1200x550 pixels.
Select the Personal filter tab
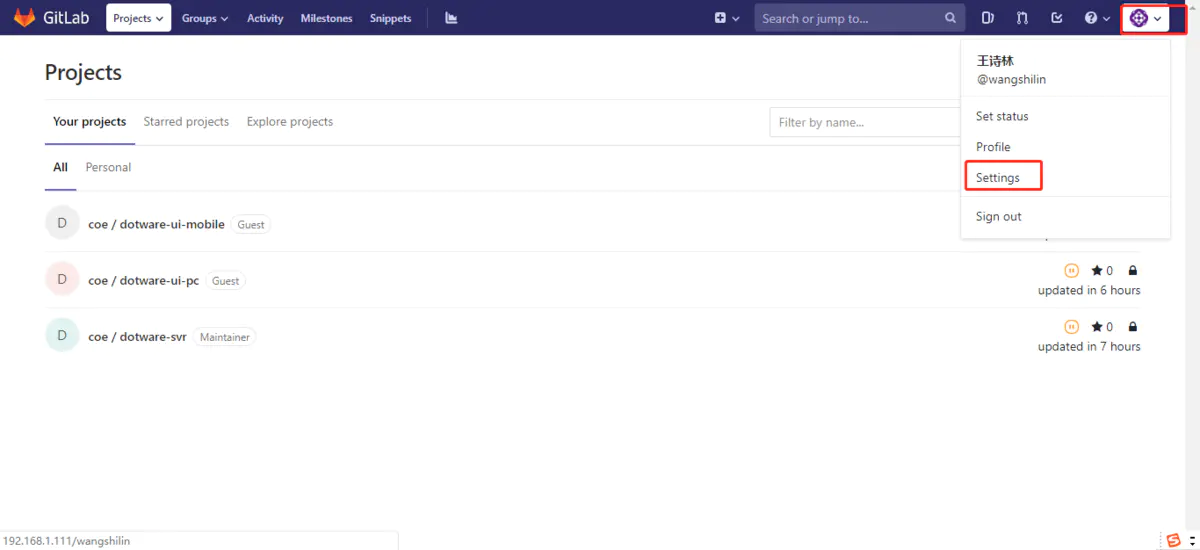[108, 167]
